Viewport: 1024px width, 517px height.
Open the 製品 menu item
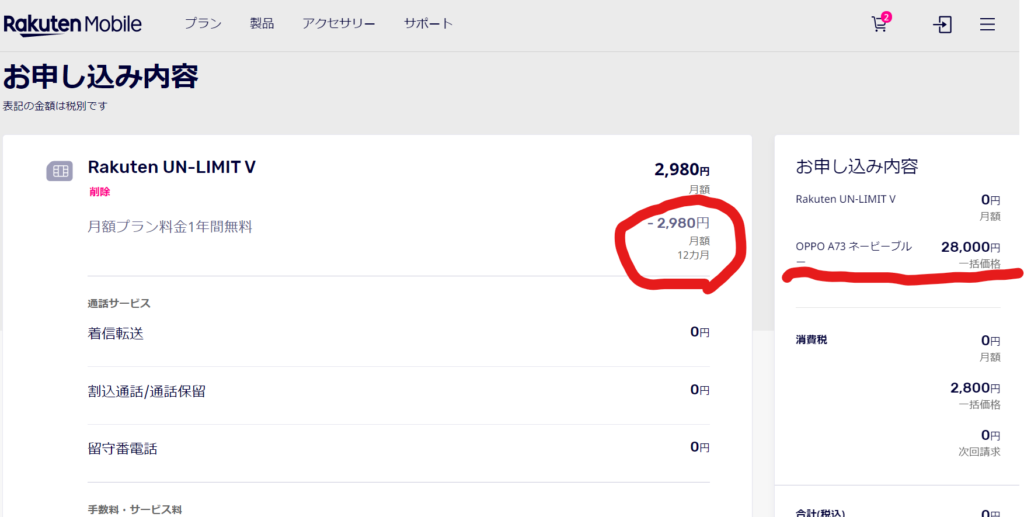tap(262, 24)
